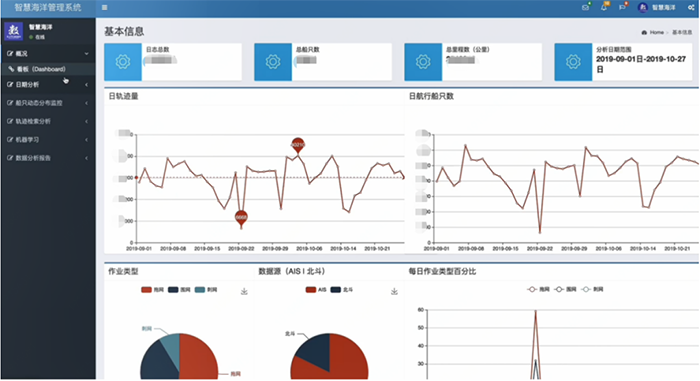Download the 作业类型 pie chart image
Screen dimensions: 700x381
click(244, 291)
